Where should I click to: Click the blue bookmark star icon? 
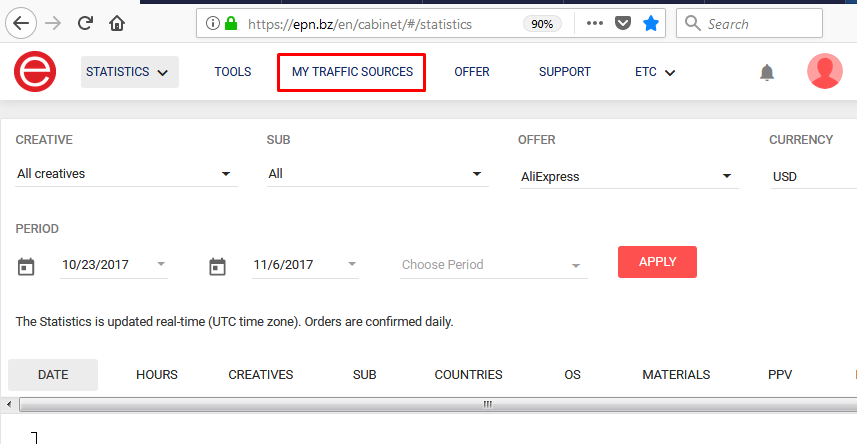(x=650, y=23)
